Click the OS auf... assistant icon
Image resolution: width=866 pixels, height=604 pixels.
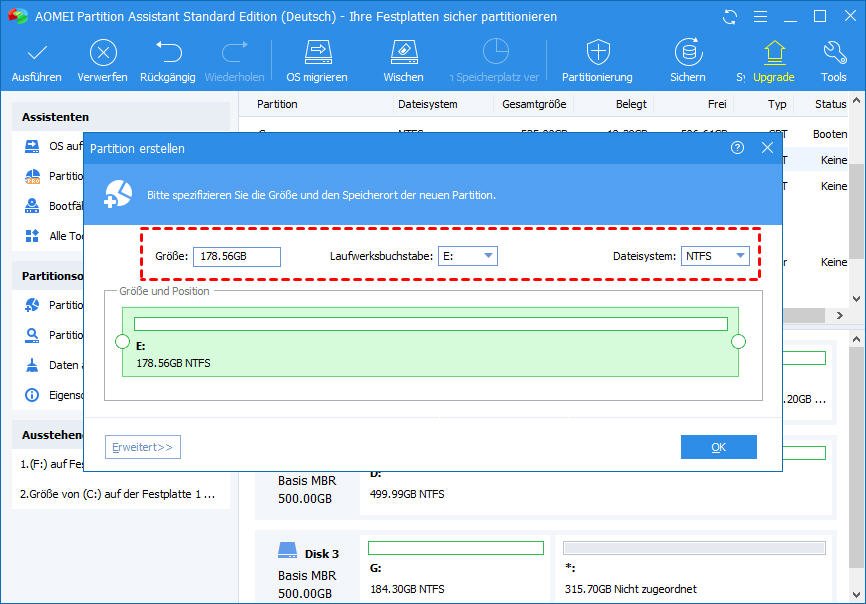point(32,146)
